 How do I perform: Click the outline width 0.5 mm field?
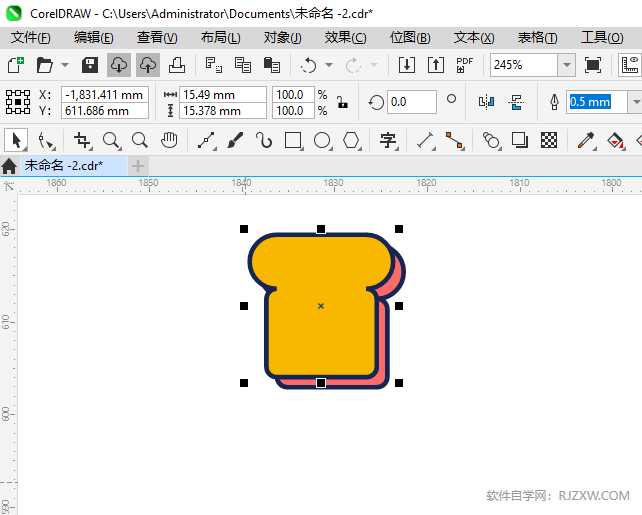click(x=597, y=102)
